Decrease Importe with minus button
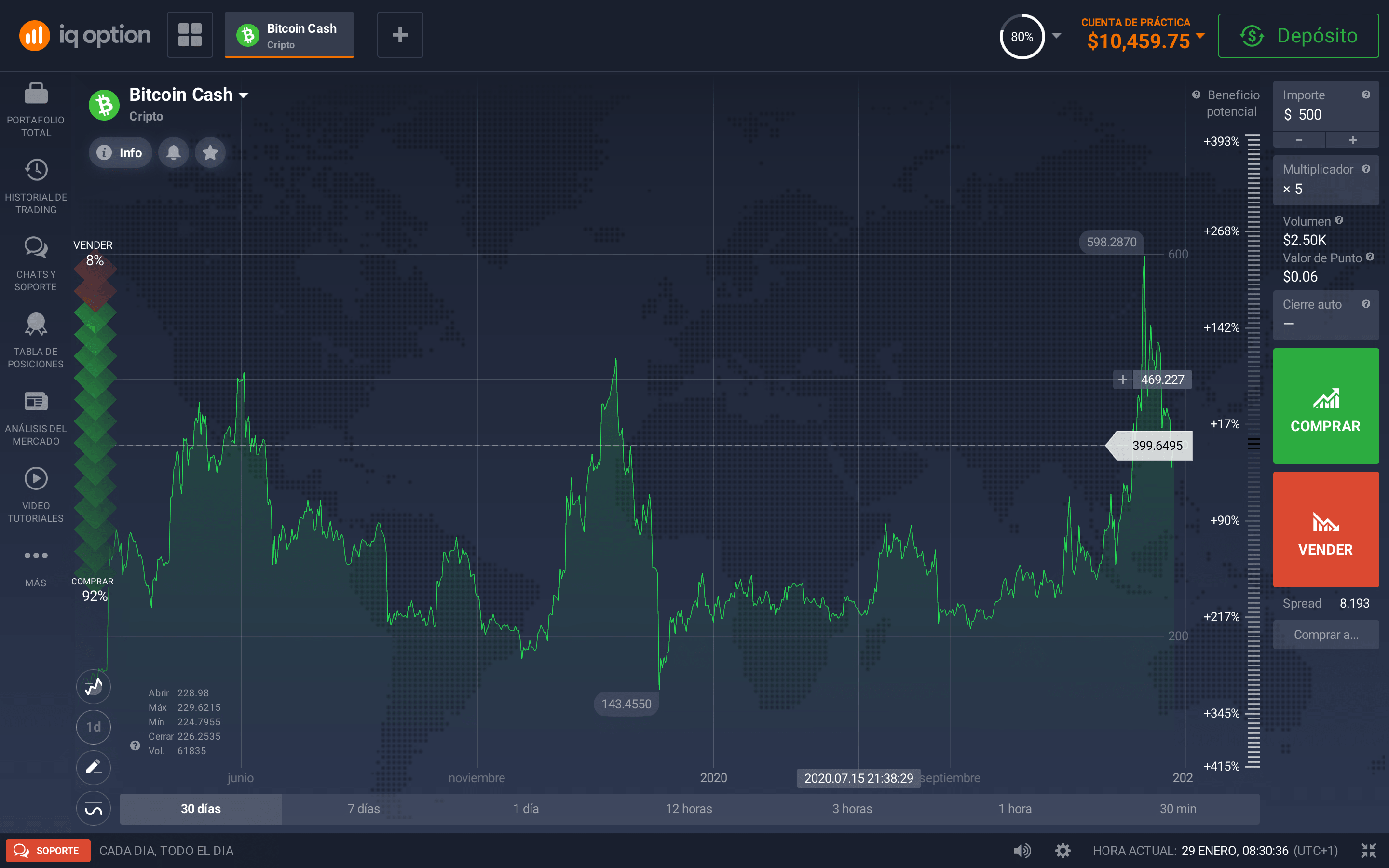The image size is (1389, 868). [1299, 139]
